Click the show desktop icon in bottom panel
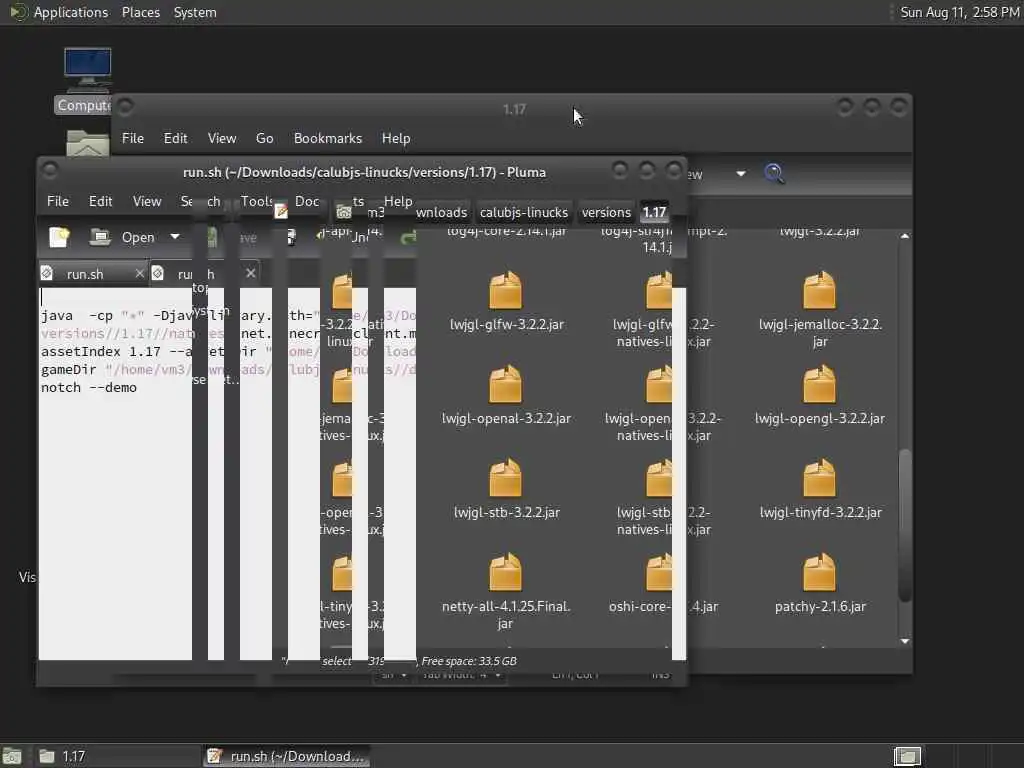 [x=12, y=756]
